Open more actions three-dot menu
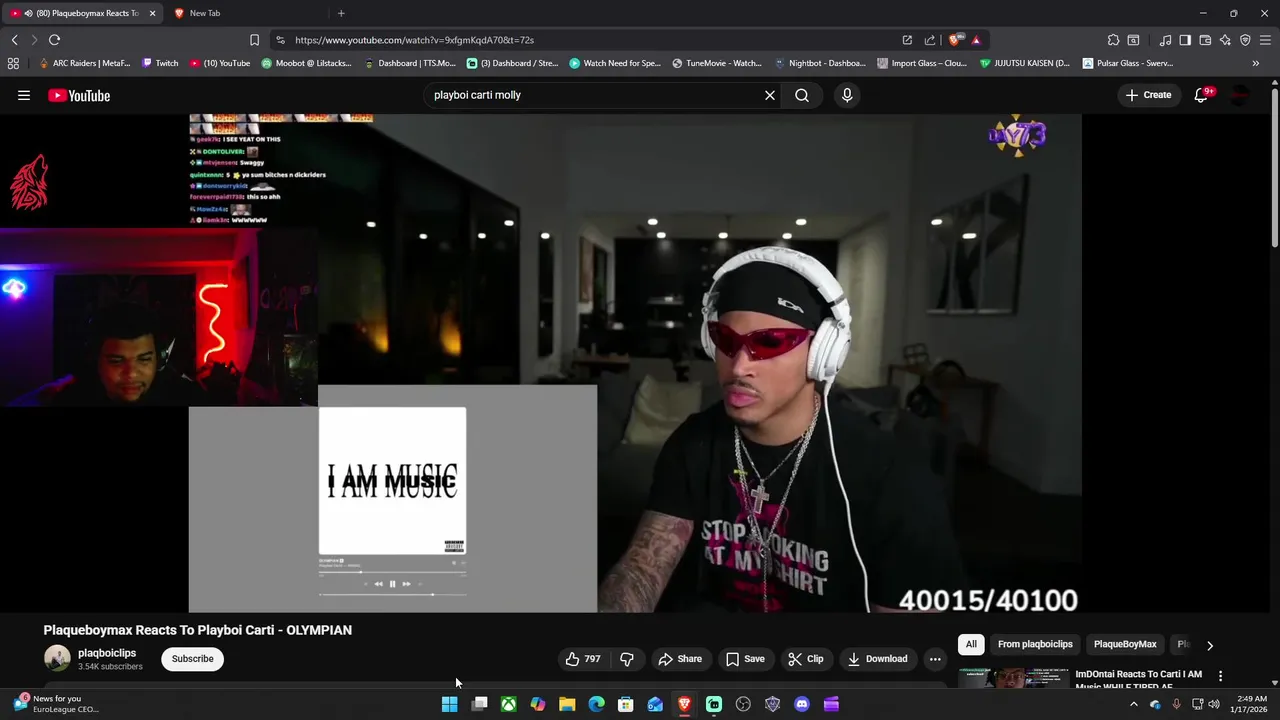This screenshot has width=1280, height=720. pos(935,659)
